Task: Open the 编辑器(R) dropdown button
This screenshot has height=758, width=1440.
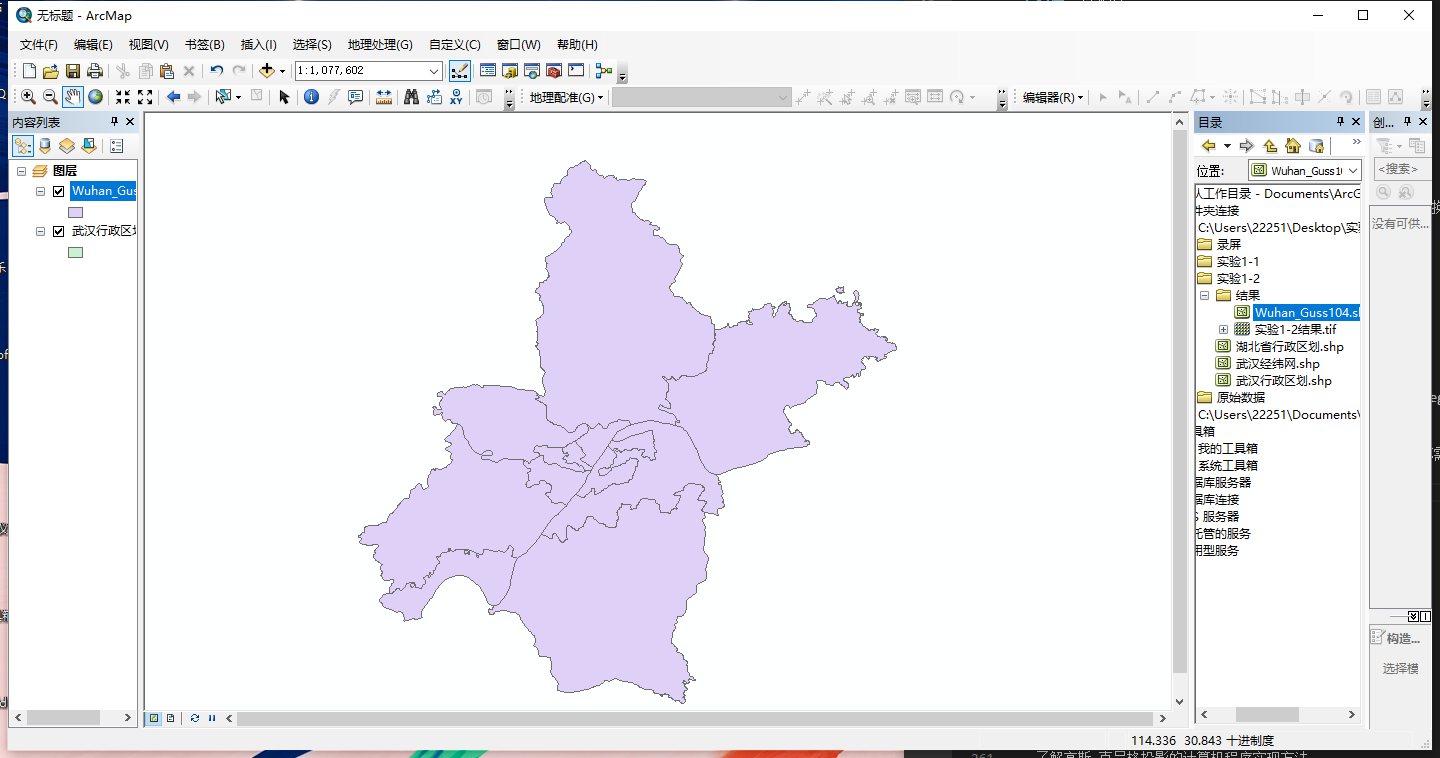Action: tap(1052, 97)
